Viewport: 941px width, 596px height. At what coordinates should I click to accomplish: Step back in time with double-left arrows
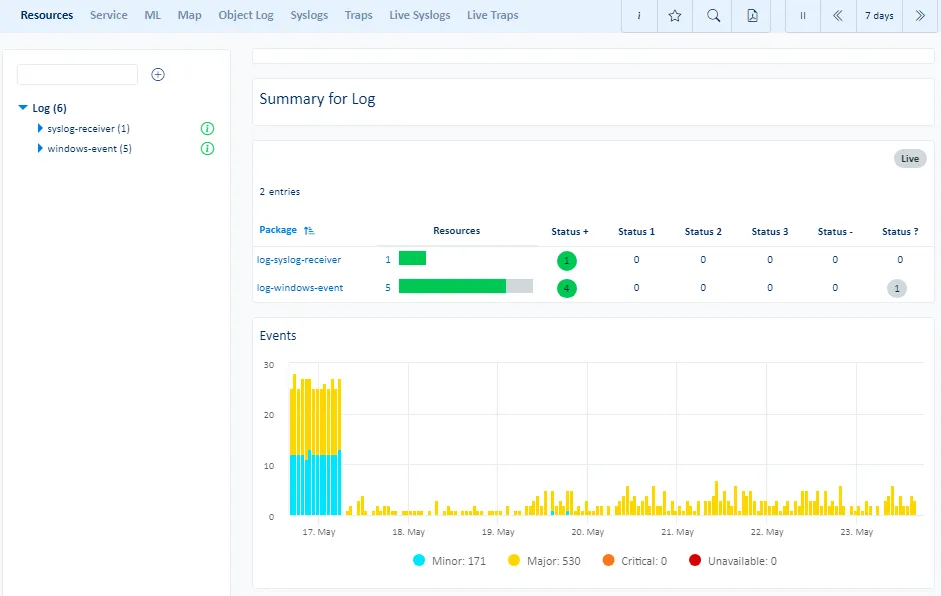[837, 16]
